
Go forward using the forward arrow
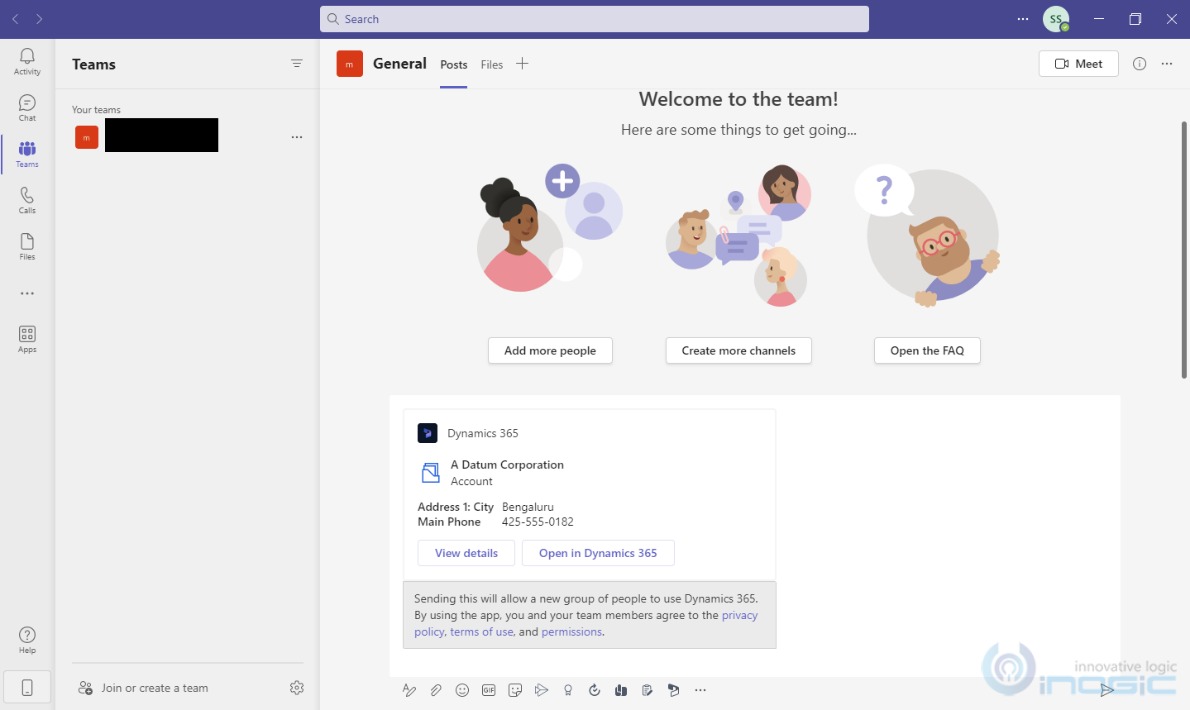tap(39, 19)
